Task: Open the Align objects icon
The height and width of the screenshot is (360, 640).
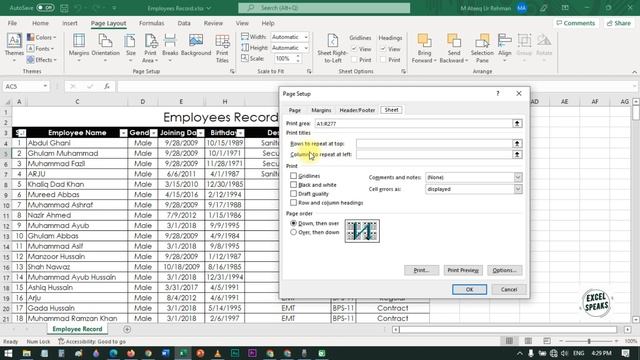Action: 504,41
